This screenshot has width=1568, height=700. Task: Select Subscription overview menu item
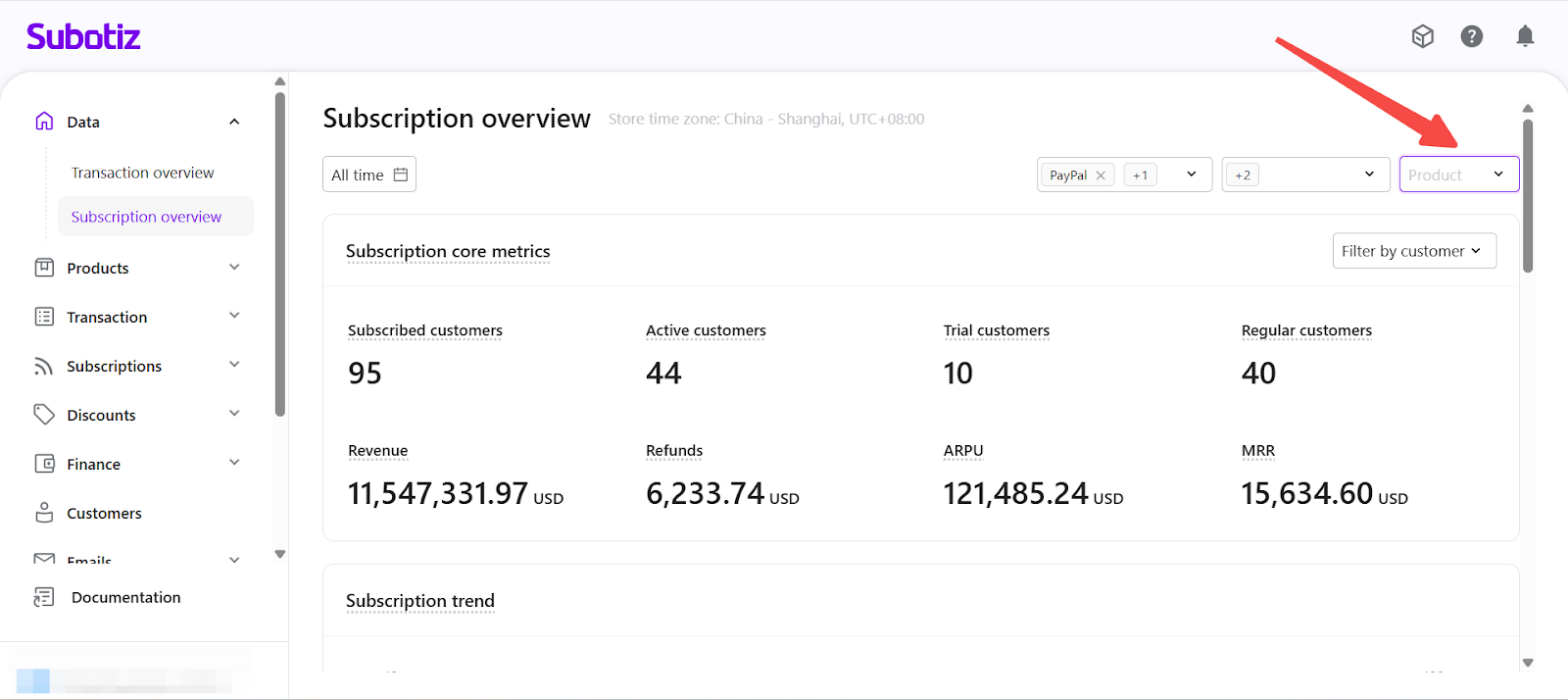146,217
